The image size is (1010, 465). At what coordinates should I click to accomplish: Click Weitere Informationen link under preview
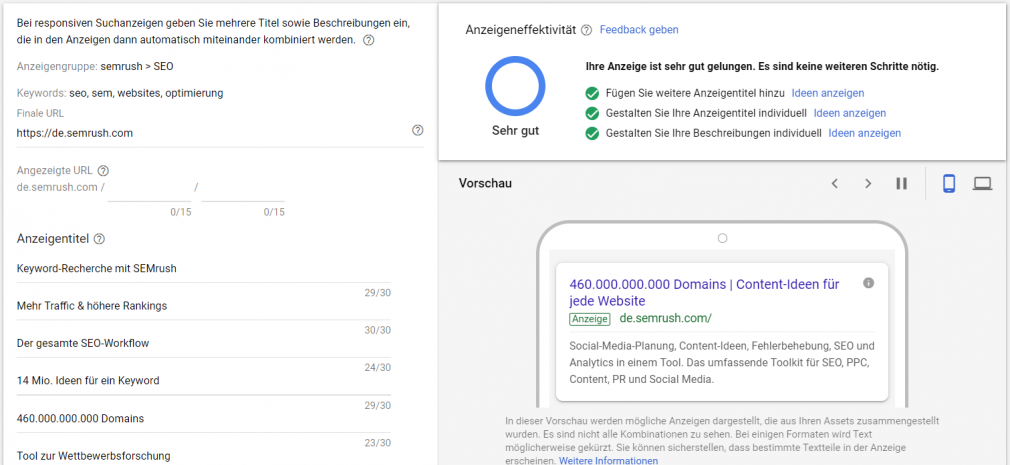(x=609, y=460)
